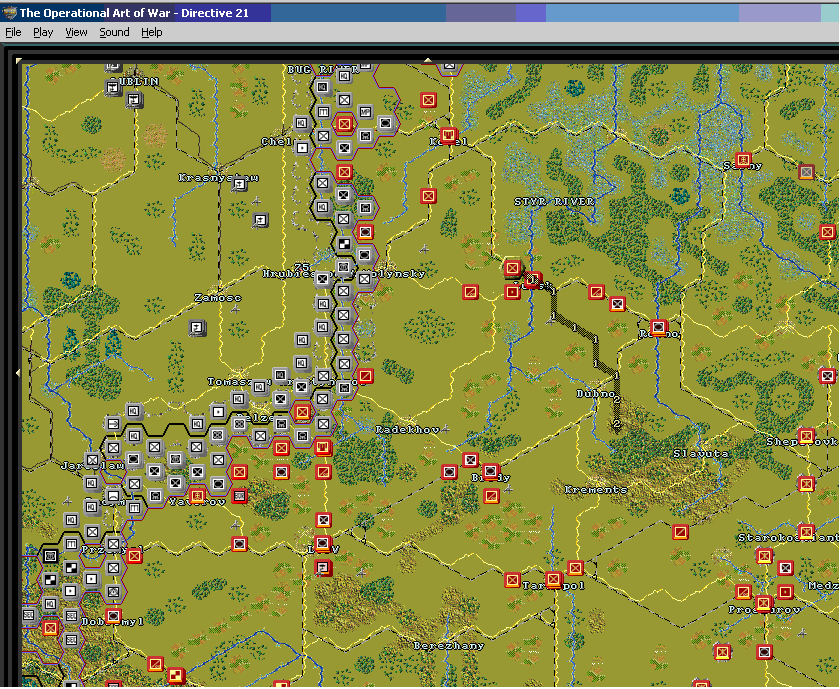Select the red air unit below Lvov

click(x=322, y=567)
